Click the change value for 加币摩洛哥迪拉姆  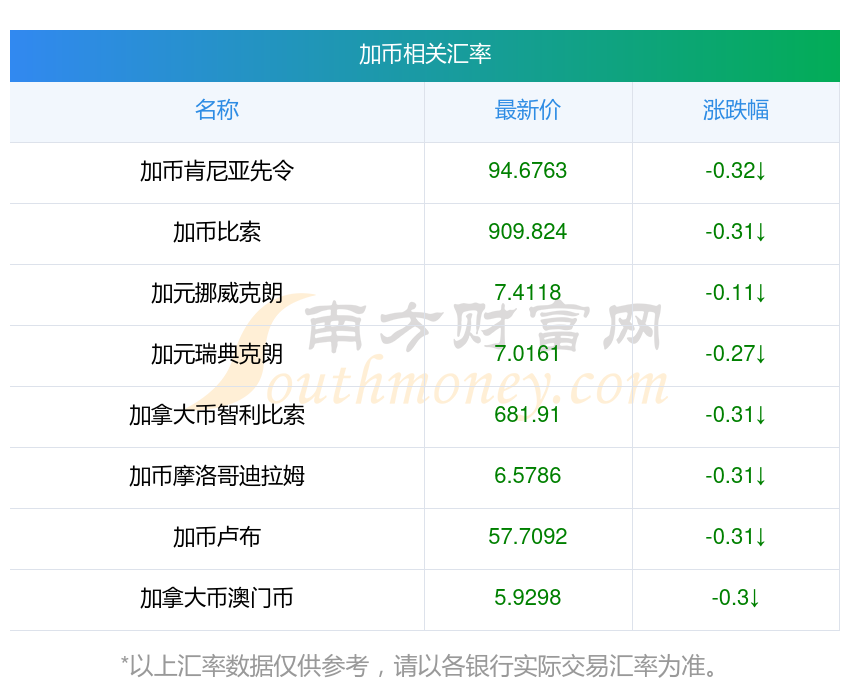point(736,476)
